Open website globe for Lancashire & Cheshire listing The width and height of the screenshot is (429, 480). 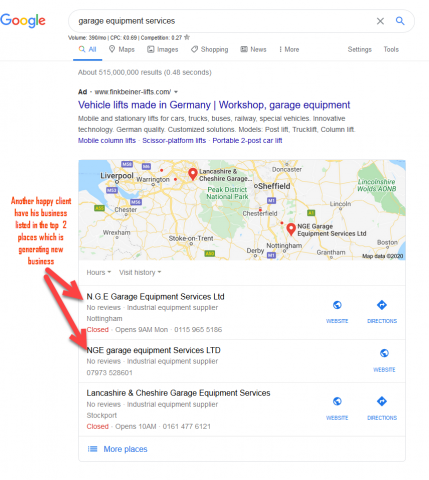[x=337, y=401]
